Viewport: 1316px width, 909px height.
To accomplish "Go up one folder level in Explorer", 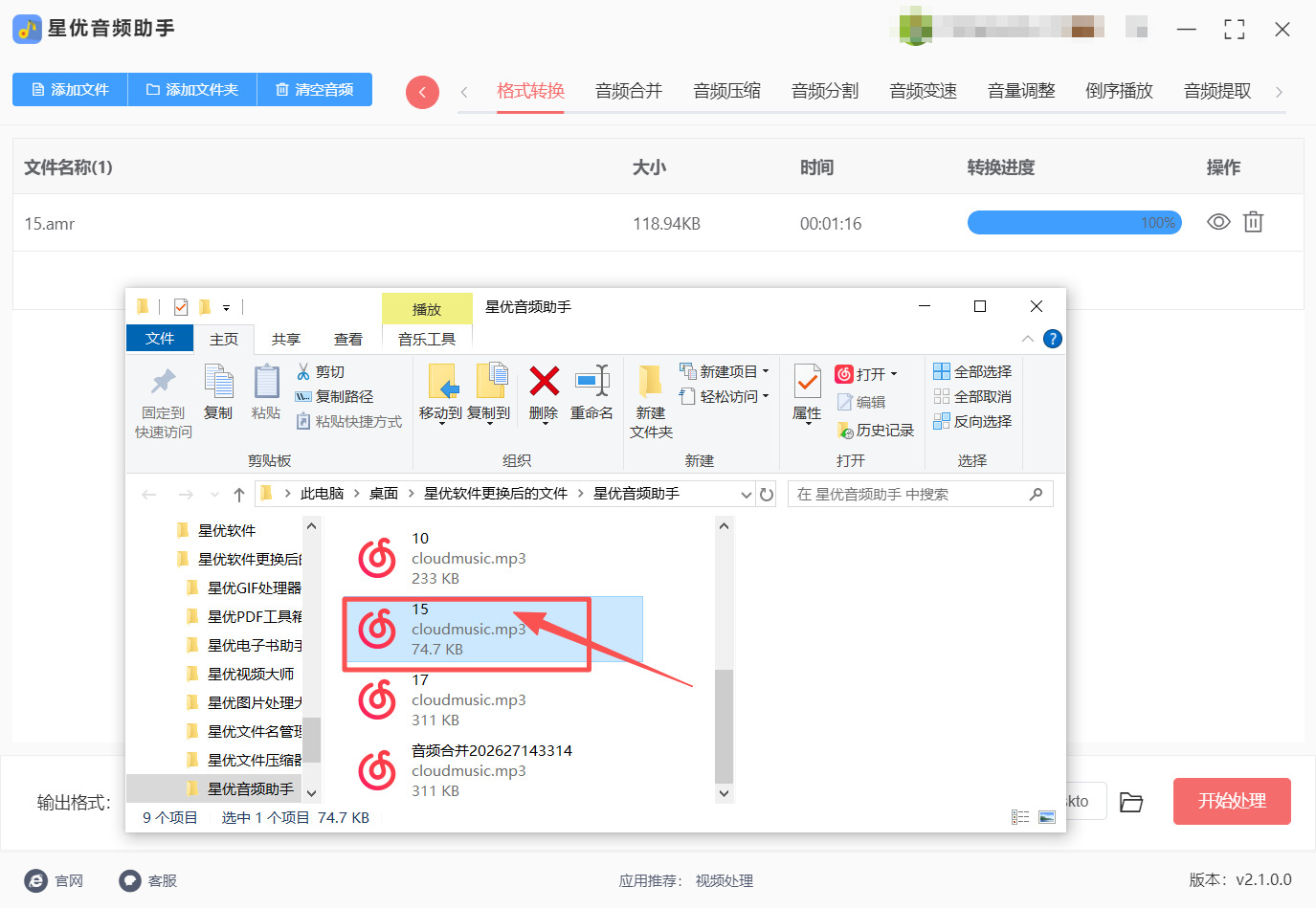I will 239,495.
